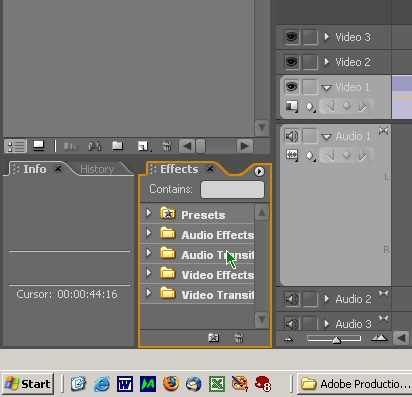Go to previous keyframe on Video 1
Viewport: 412px width, 397px height.
330,106
